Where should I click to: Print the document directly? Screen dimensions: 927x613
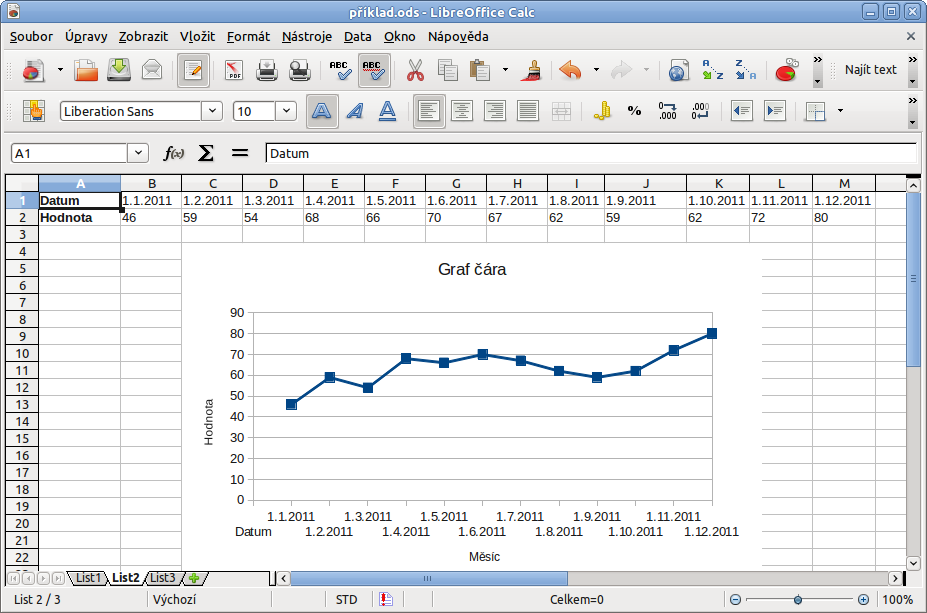tap(267, 70)
